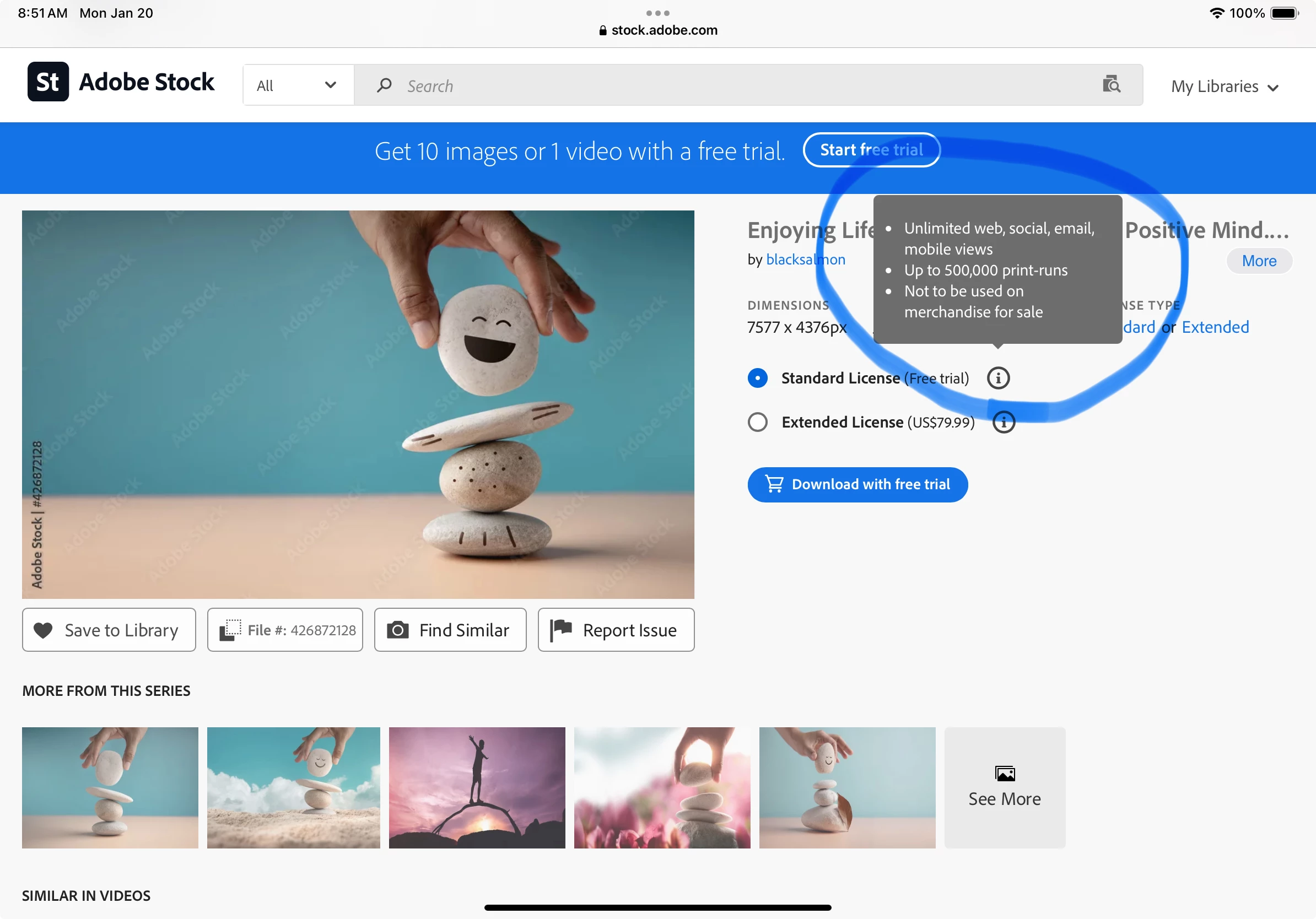Select the Extended License radio button
1316x919 pixels.
point(757,422)
